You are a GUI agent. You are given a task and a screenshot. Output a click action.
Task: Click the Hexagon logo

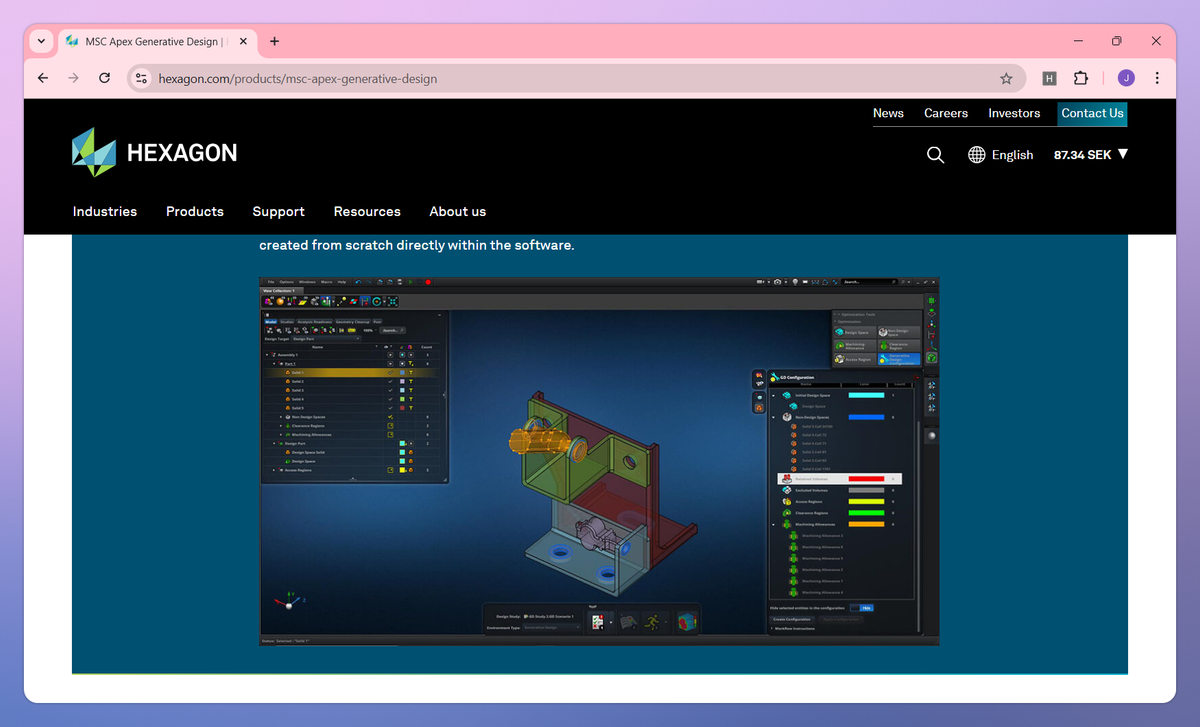coord(154,153)
